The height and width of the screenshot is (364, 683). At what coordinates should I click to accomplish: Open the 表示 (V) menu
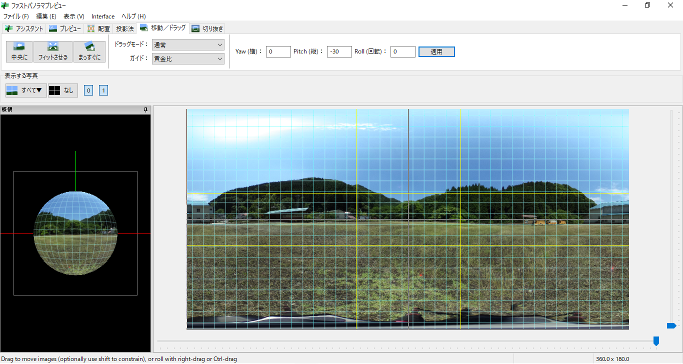coord(74,16)
